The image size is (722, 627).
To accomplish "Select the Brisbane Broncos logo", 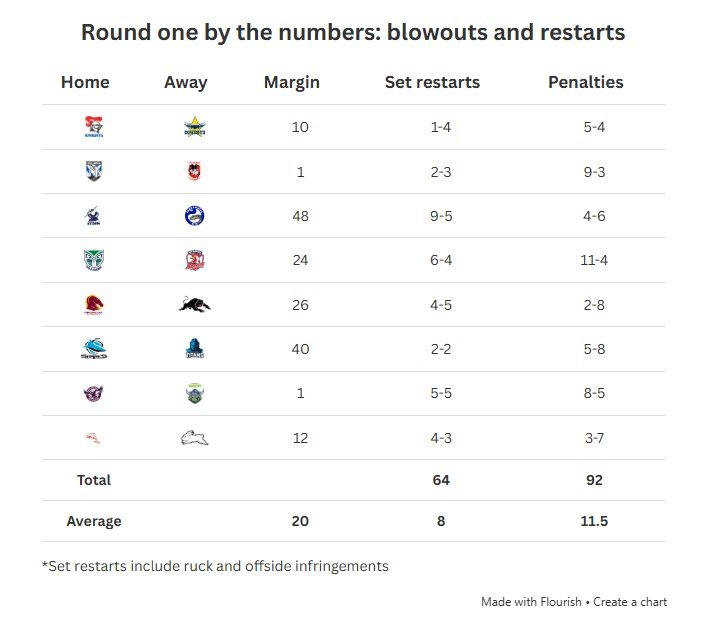I will point(94,305).
